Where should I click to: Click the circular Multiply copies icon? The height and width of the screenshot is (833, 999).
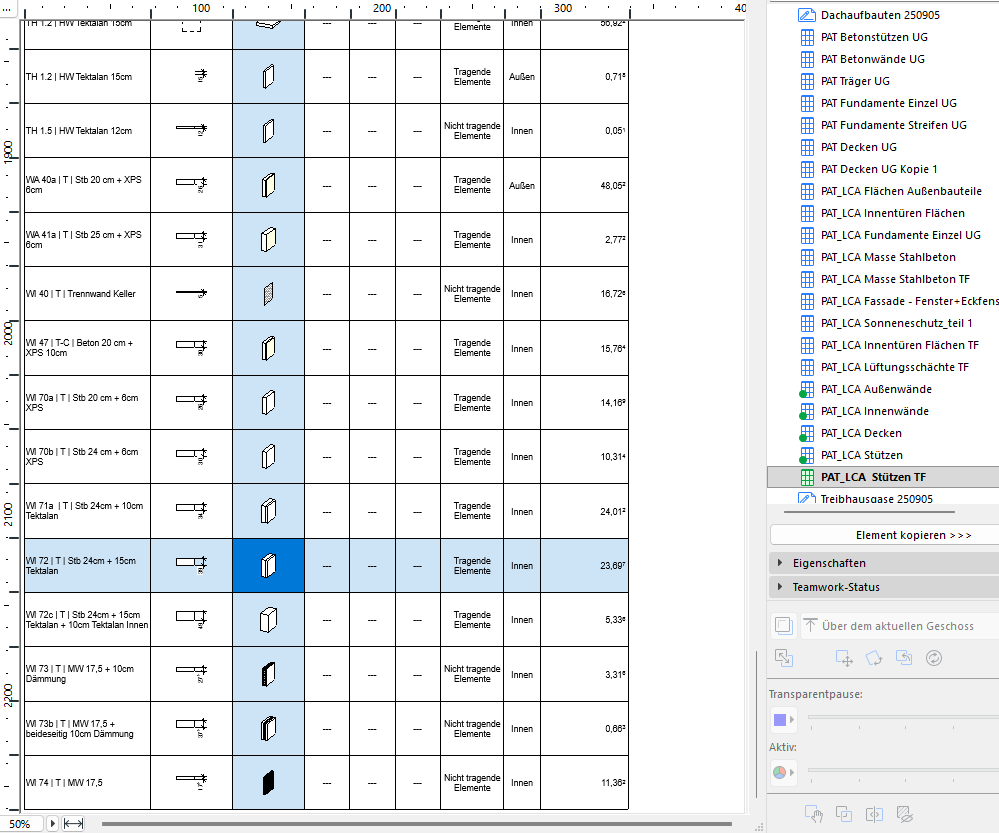tap(933, 659)
